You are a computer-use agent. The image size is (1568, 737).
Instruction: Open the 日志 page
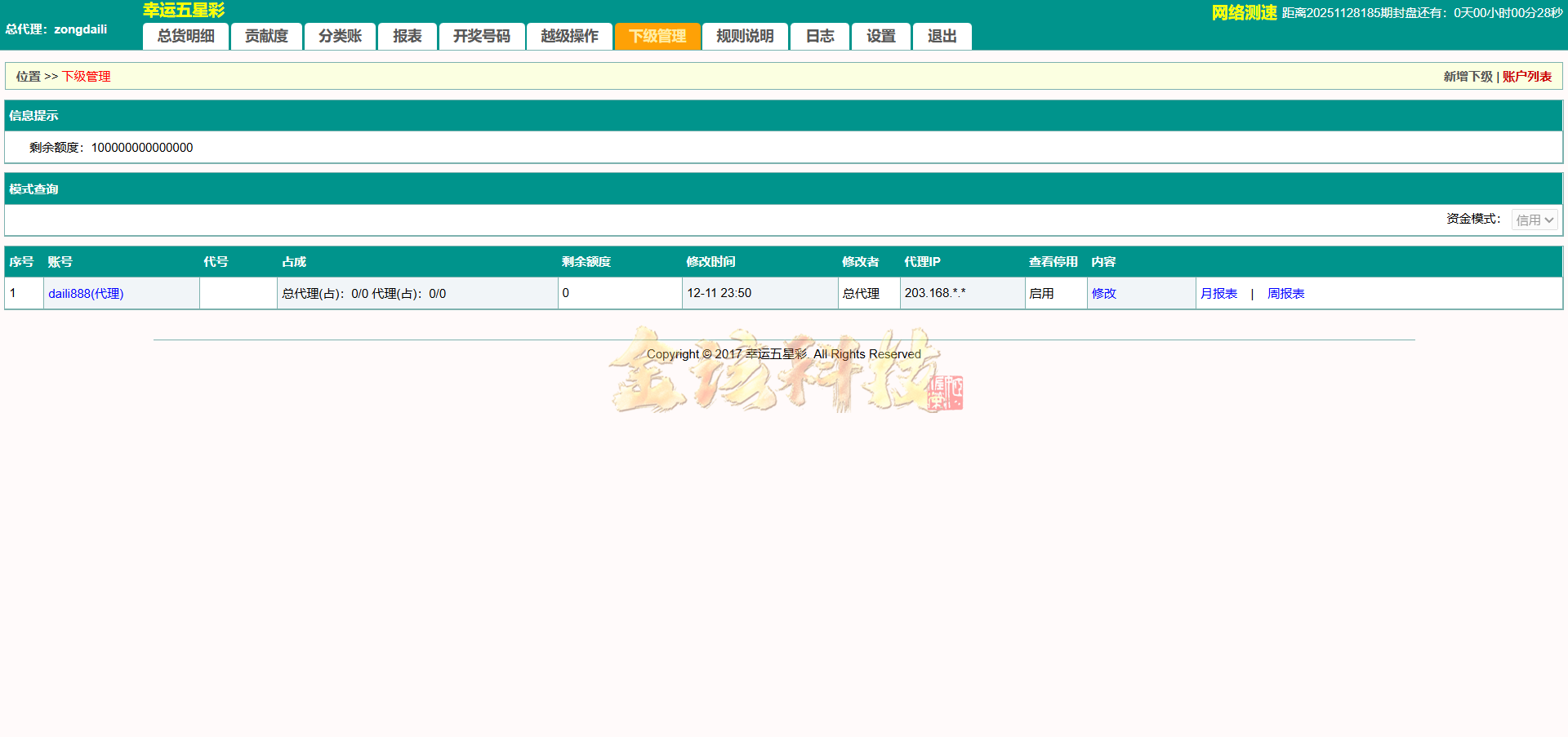pyautogui.click(x=819, y=36)
